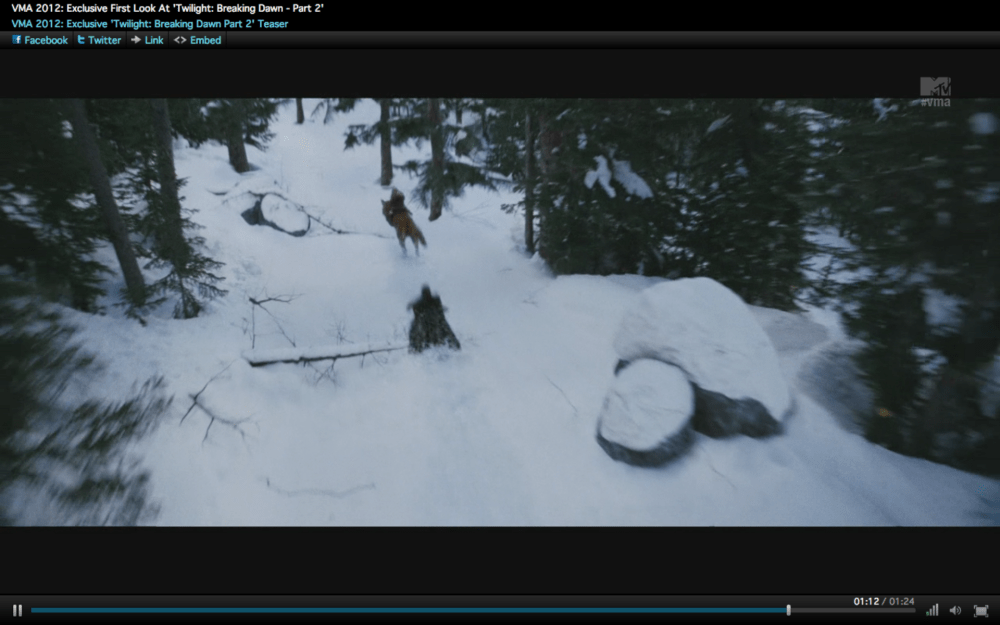Click the angle brackets Embed icon
1000x625 pixels.
(180, 40)
